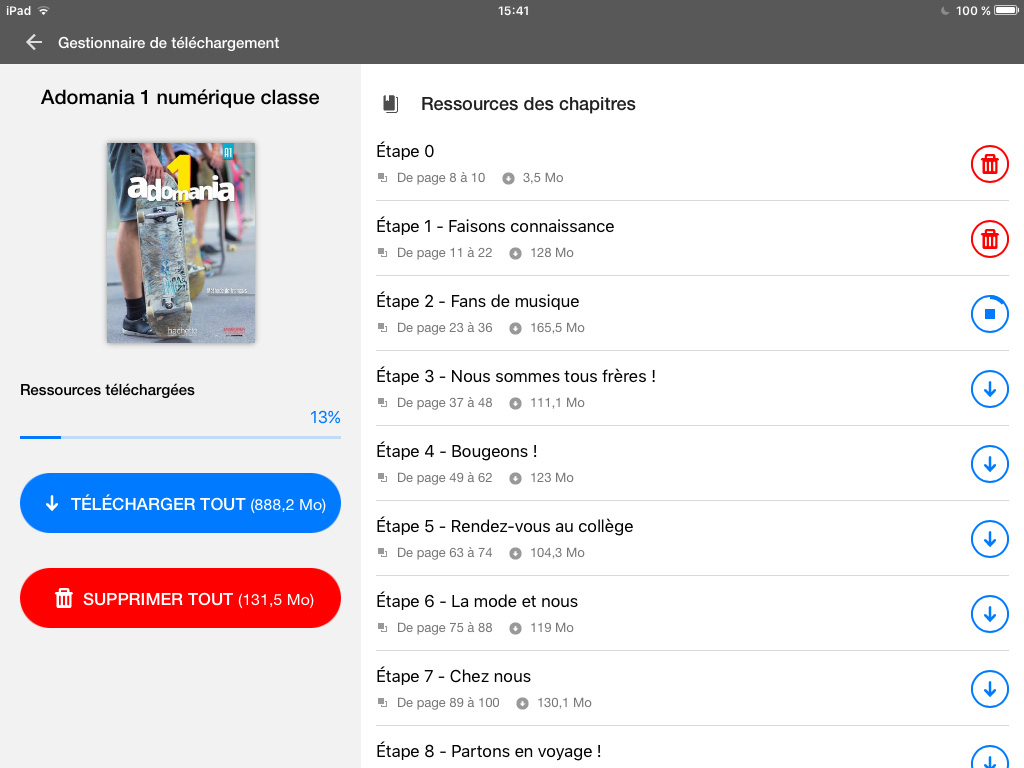Select Étape 3 - Nous sommes tous frères title
The width and height of the screenshot is (1024, 768).
coord(516,377)
